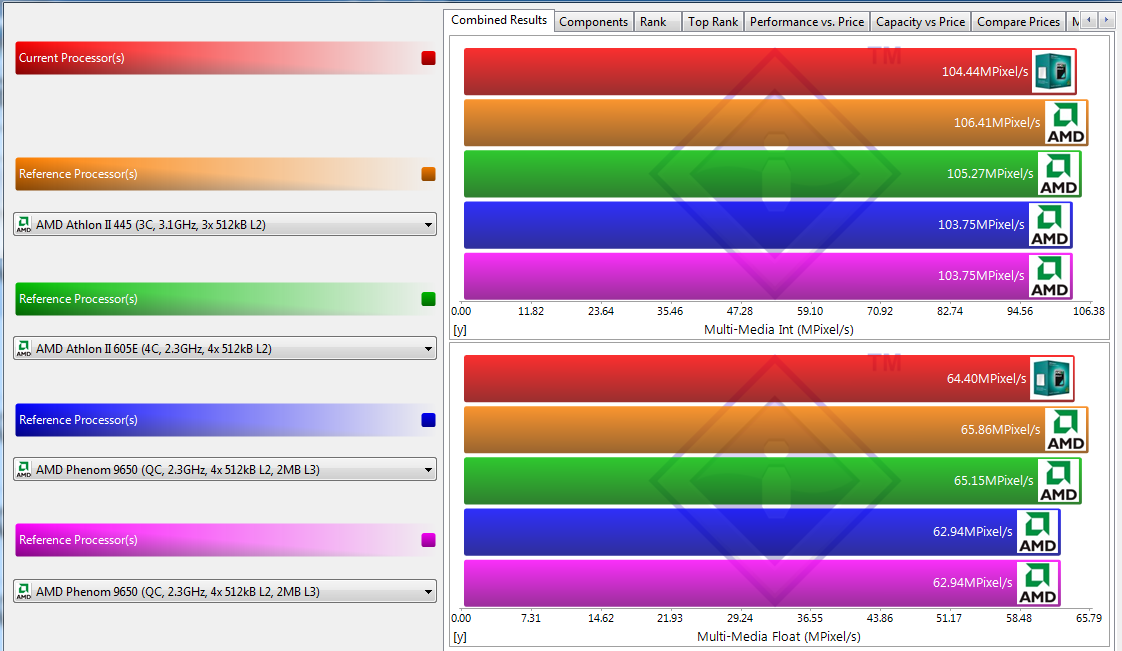Click the processor icon on red Multi-Media Float bar

[1053, 379]
